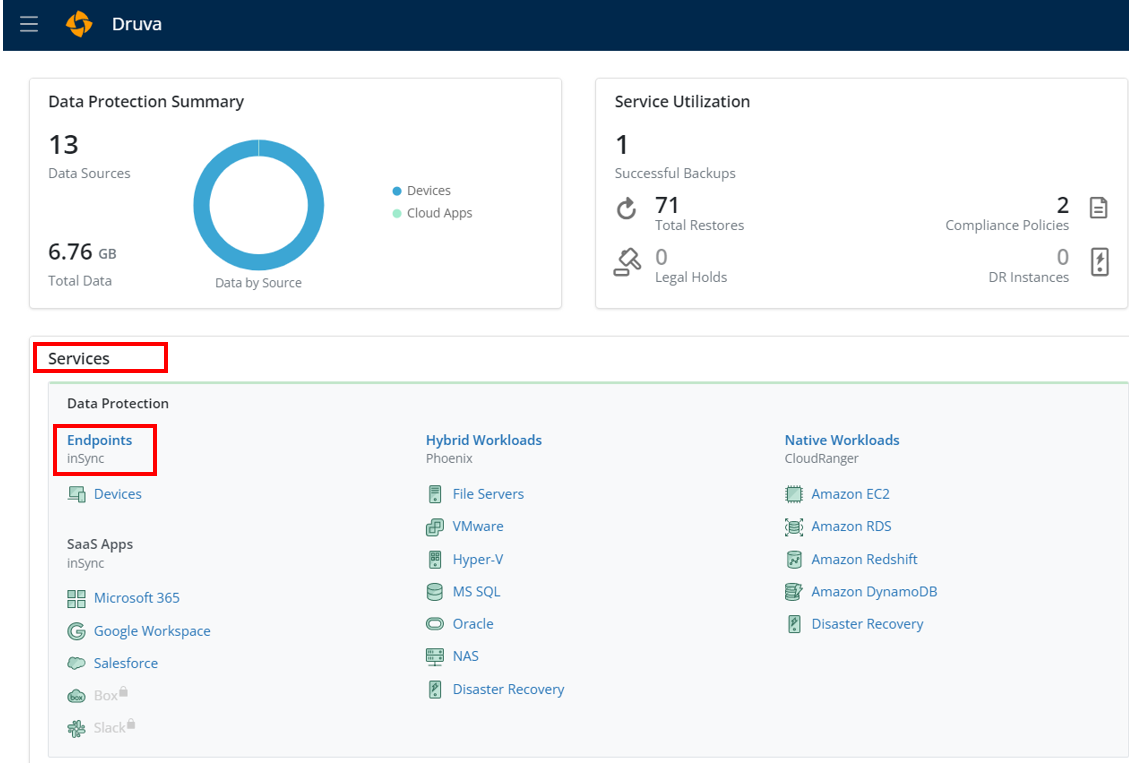This screenshot has width=1129, height=764.
Task: Open the hamburger navigation menu
Action: [29, 24]
